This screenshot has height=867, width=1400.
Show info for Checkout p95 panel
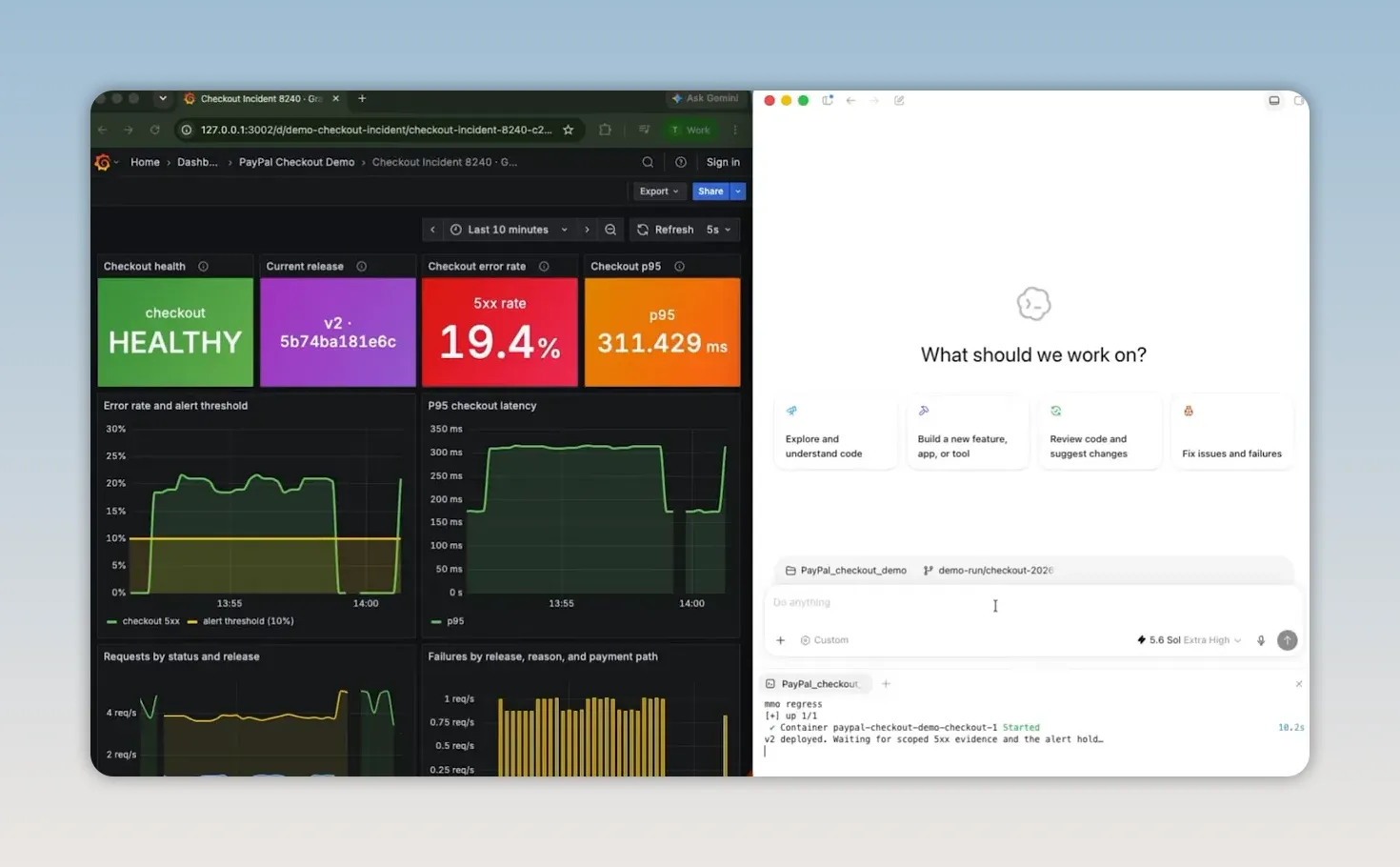coord(679,267)
